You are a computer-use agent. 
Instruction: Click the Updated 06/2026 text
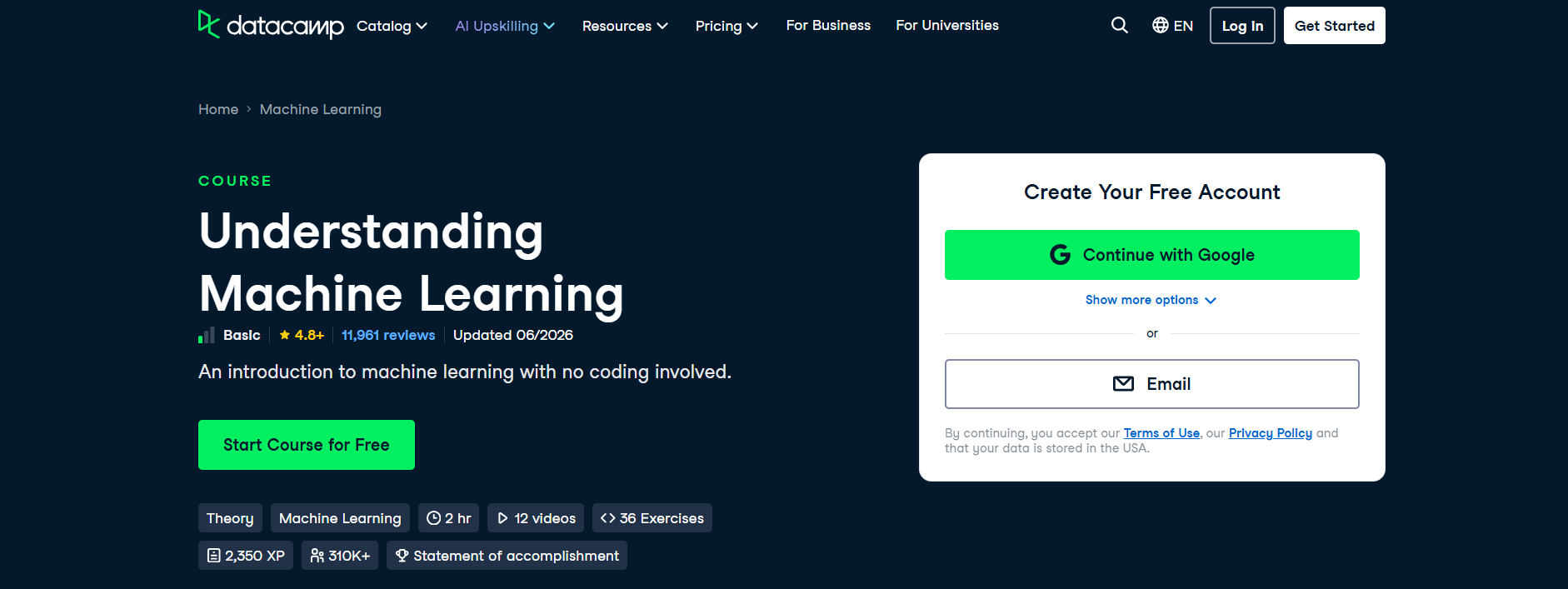pos(513,335)
